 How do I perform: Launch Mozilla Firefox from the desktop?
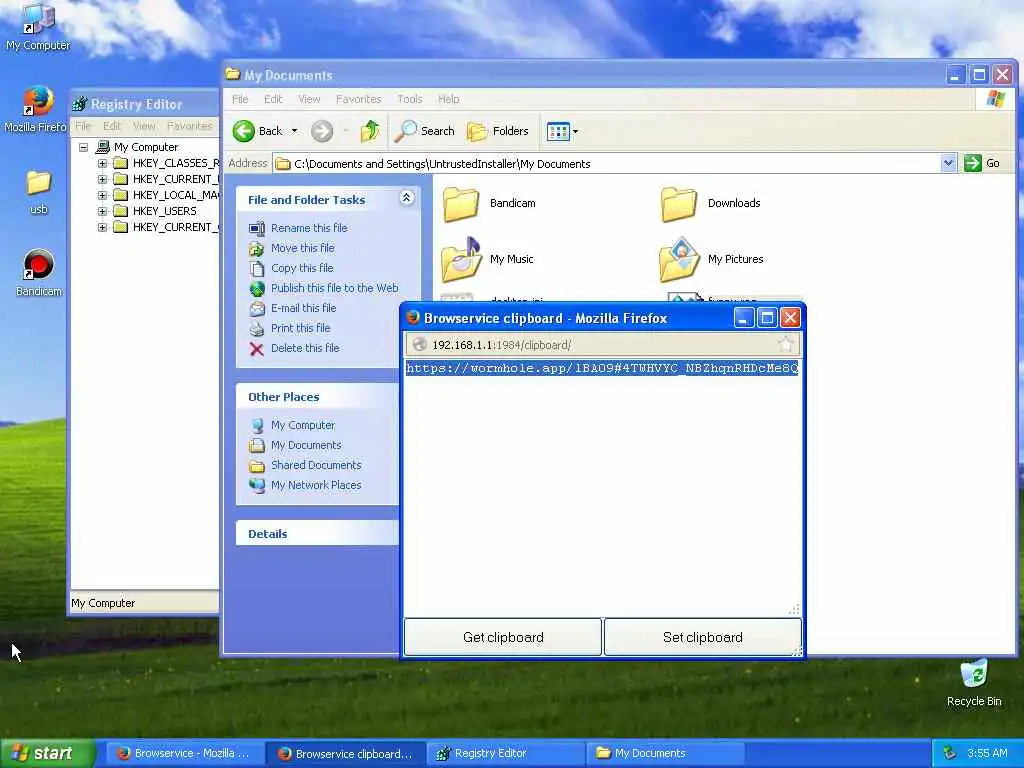tap(36, 109)
